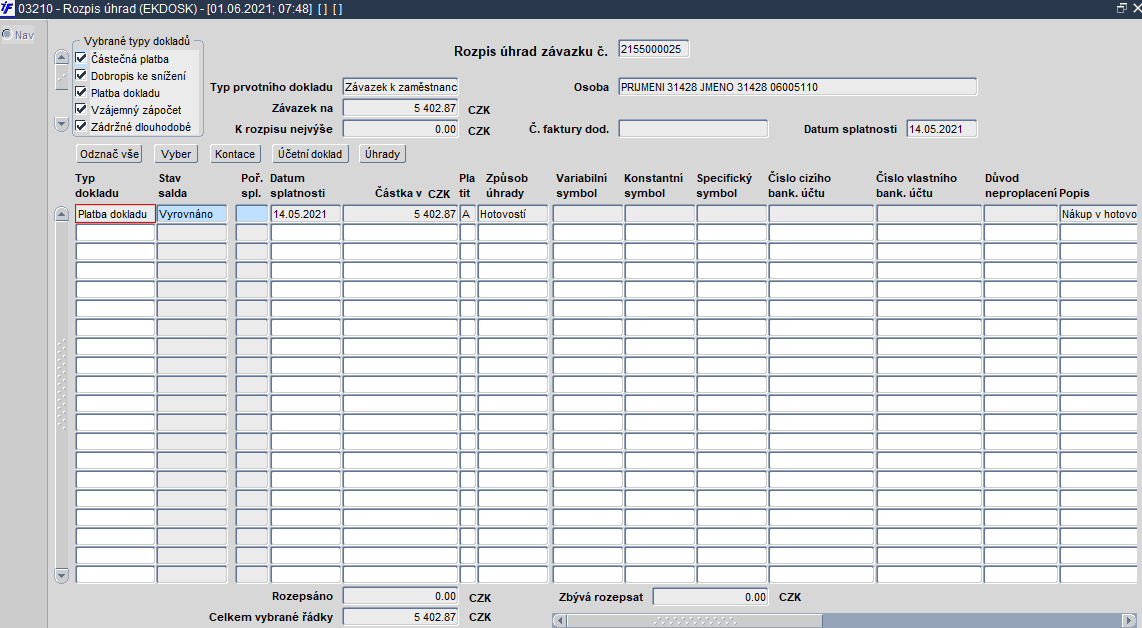Open the Účetní doklad button
The image size is (1142, 628).
click(x=310, y=154)
